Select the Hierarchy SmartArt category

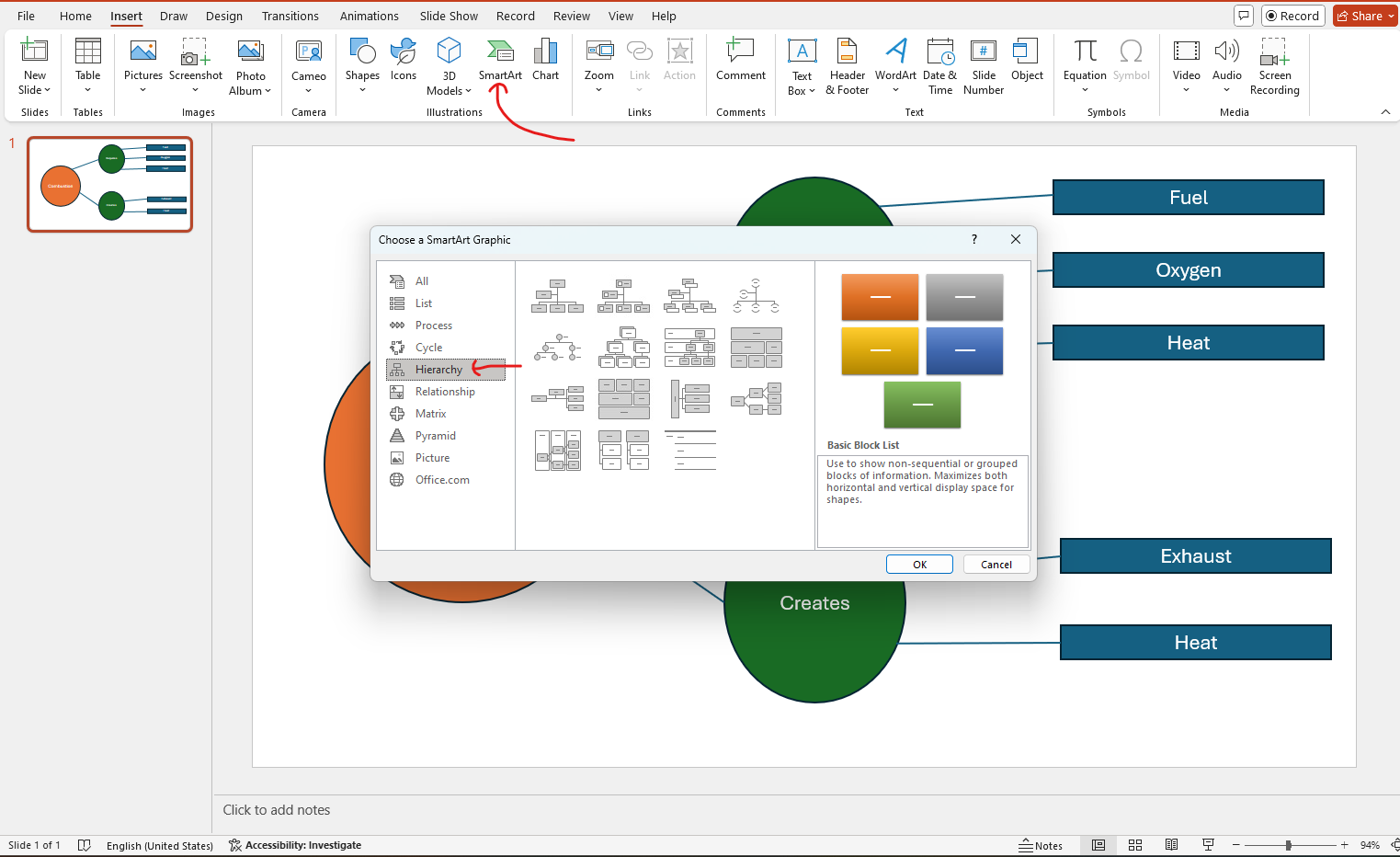click(438, 369)
